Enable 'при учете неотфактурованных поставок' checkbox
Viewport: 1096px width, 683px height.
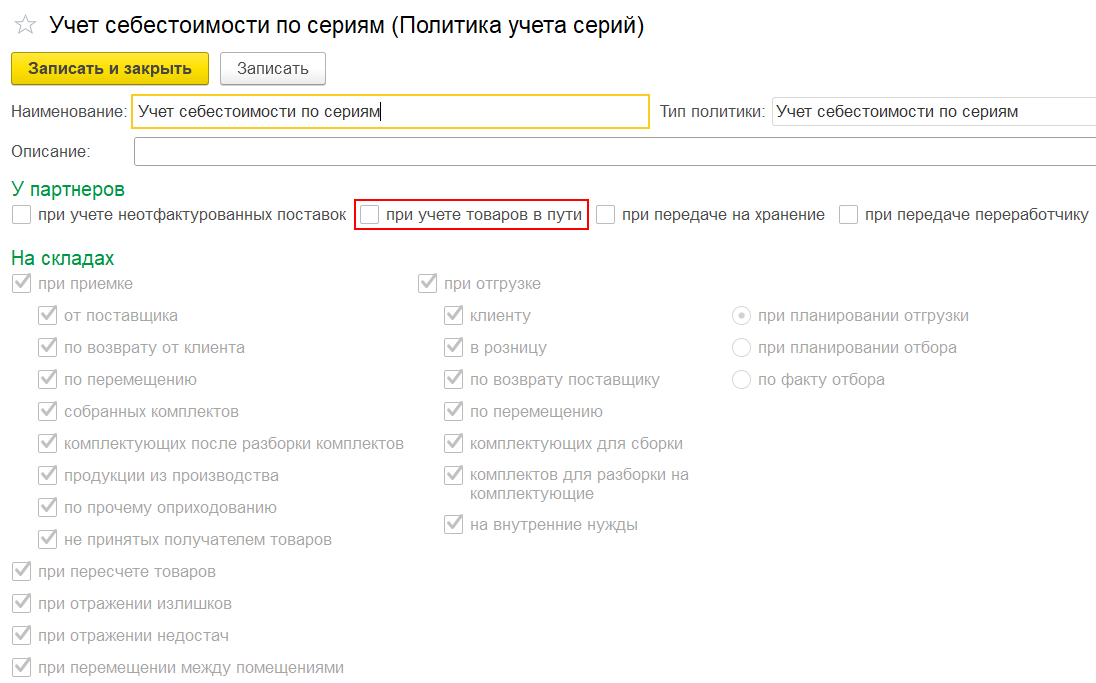(x=22, y=214)
